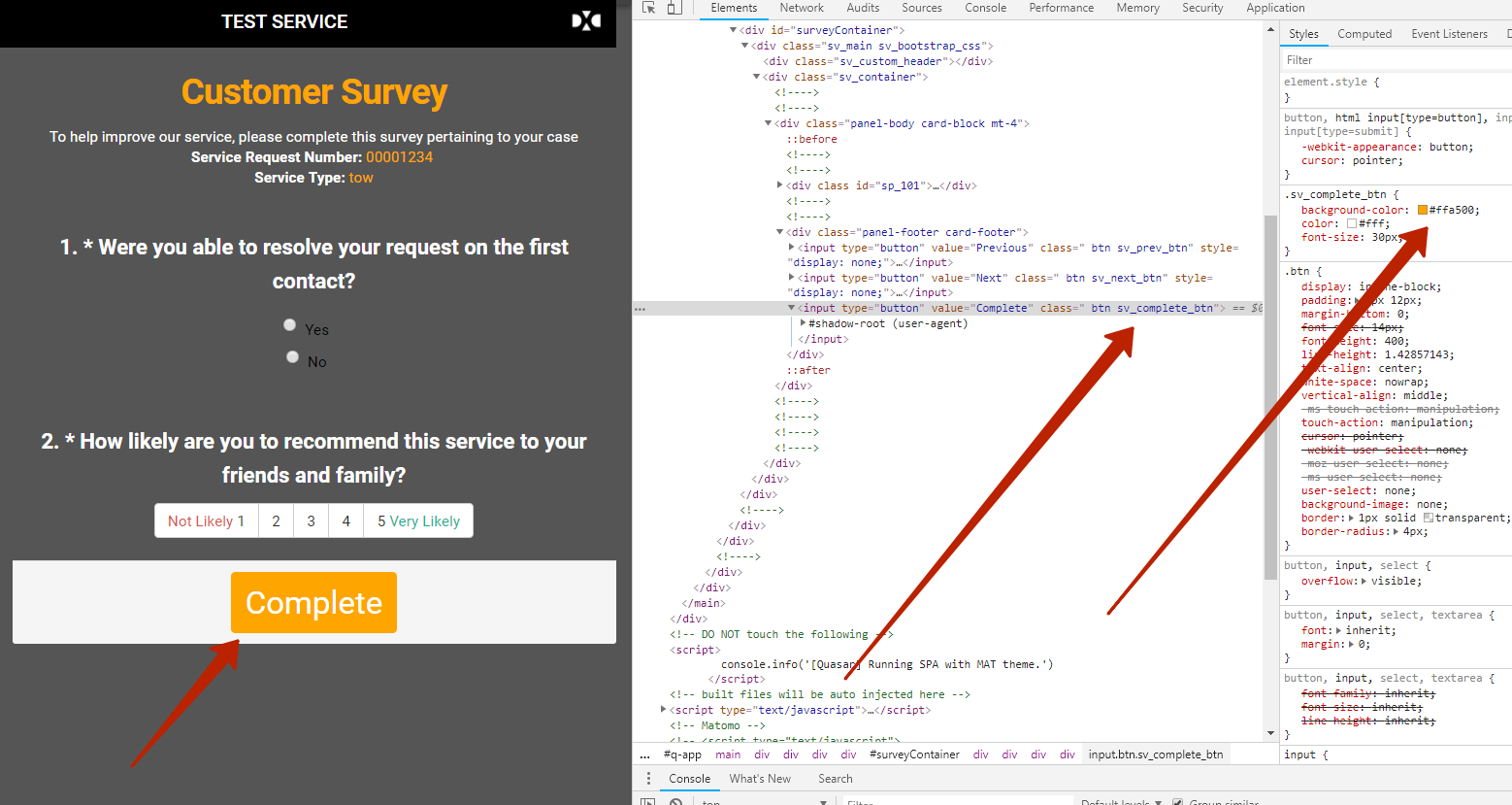Image resolution: width=1512 pixels, height=805 pixels.
Task: Expand the text/javascript script element
Action: click(x=664, y=709)
